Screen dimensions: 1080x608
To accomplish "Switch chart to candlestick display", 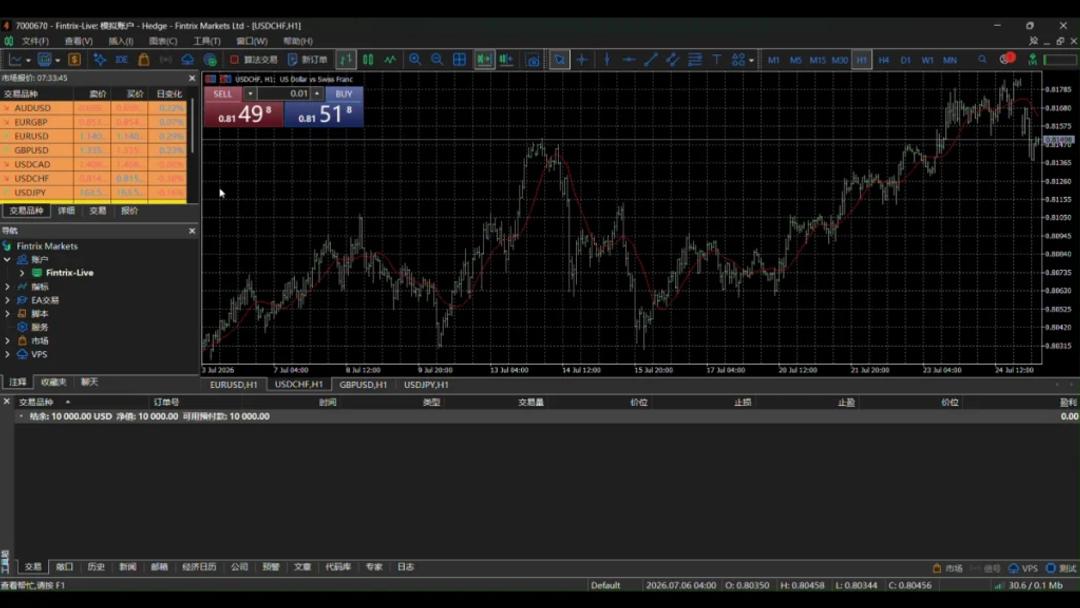I will click(368, 60).
